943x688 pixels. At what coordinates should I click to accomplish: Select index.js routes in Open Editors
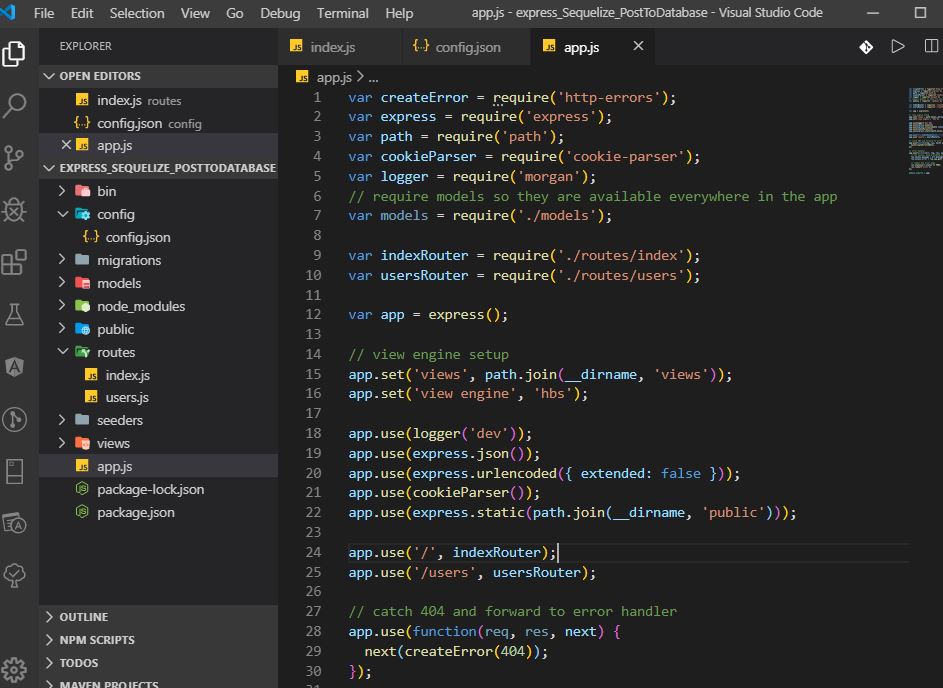tap(158, 100)
